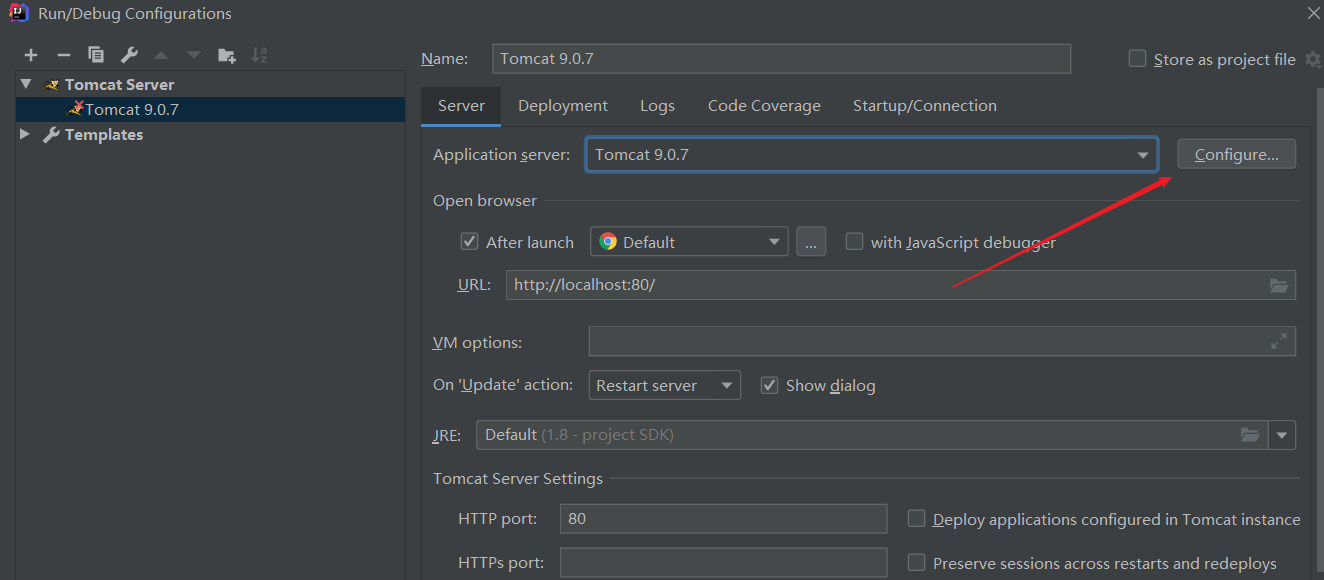Browse folder icon in URL field
1324x580 pixels.
click(1279, 285)
